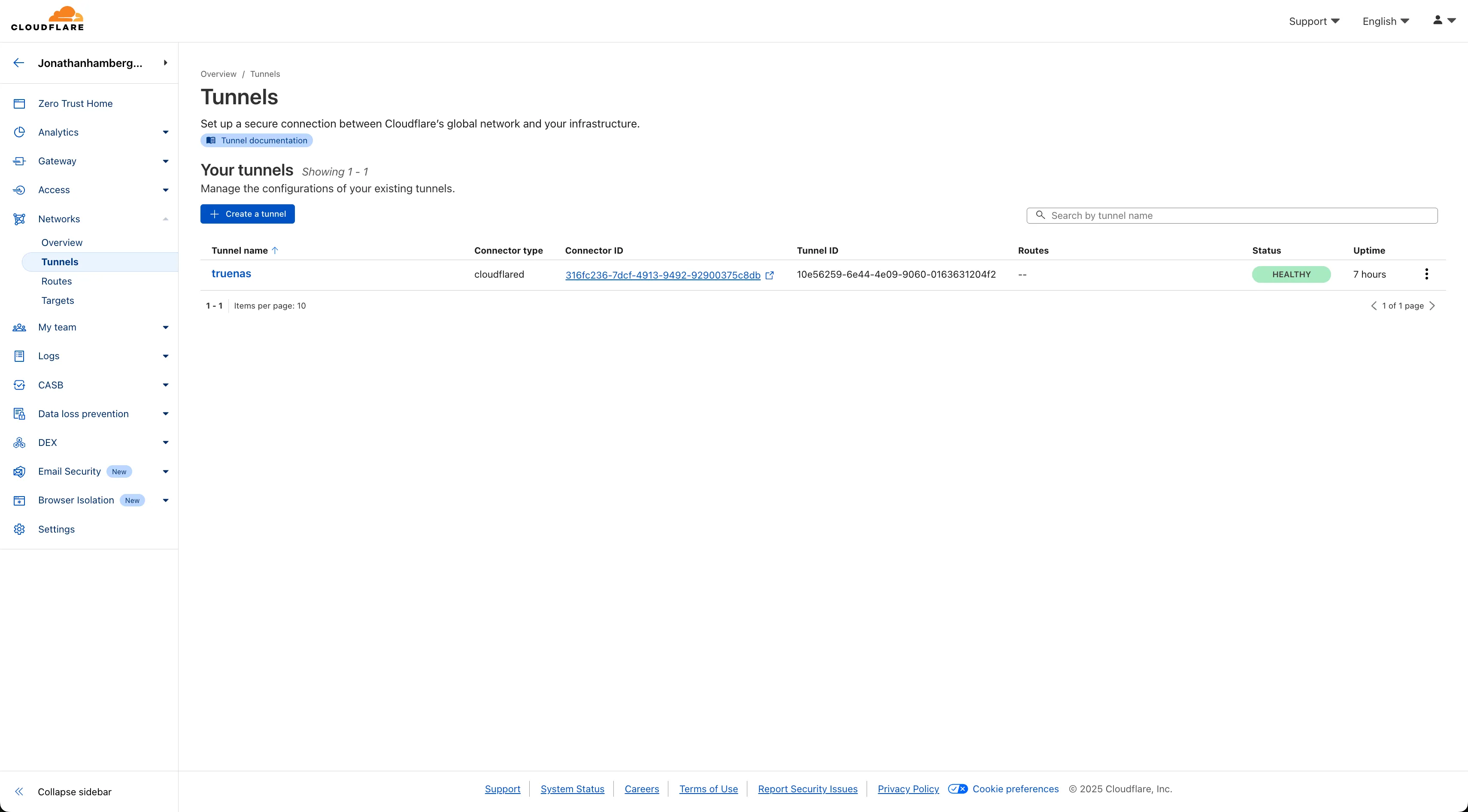Sort by Tunnel name arrow icon

[x=275, y=250]
